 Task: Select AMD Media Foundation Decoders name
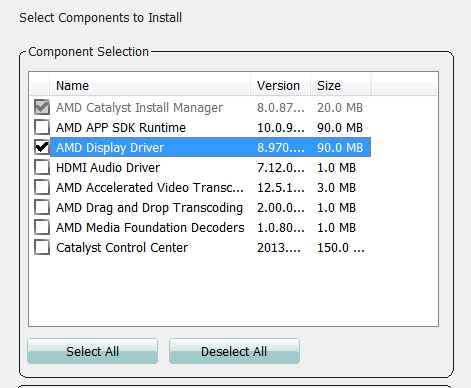coord(150,228)
